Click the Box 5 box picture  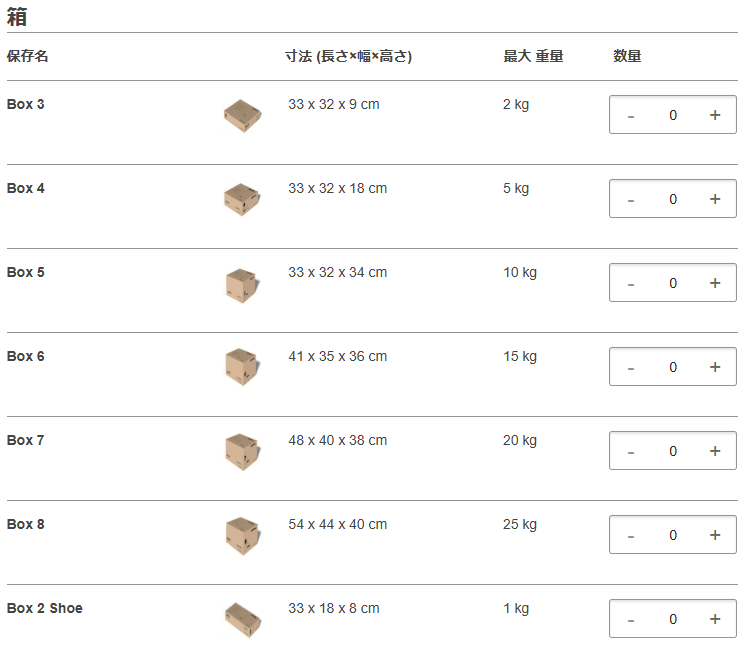(x=242, y=285)
